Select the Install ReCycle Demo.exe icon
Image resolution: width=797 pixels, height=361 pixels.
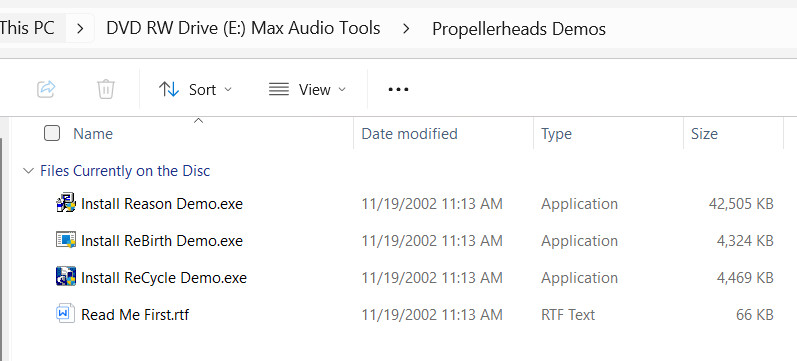(x=66, y=277)
